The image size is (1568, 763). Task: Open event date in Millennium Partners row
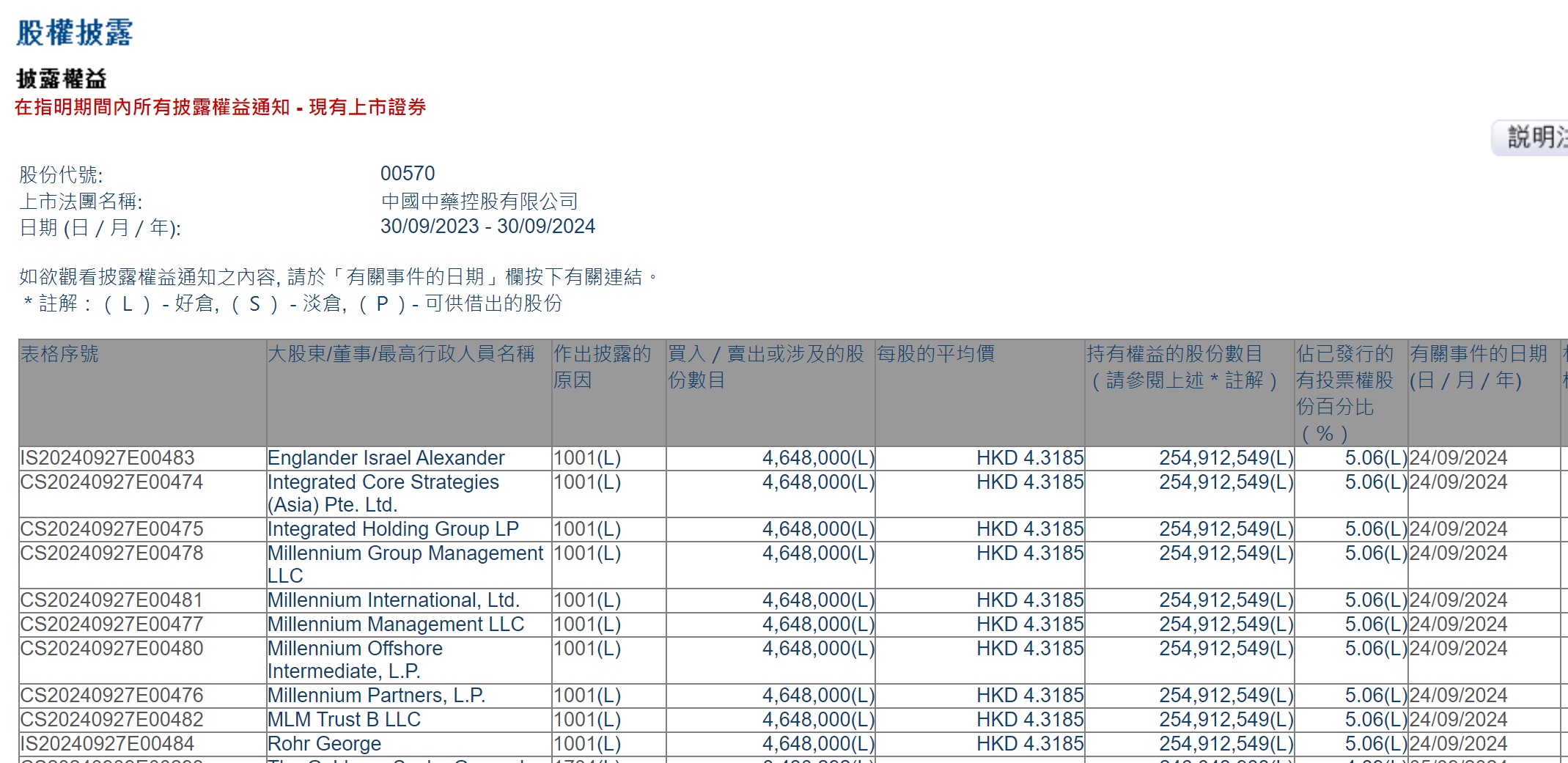[x=1459, y=696]
